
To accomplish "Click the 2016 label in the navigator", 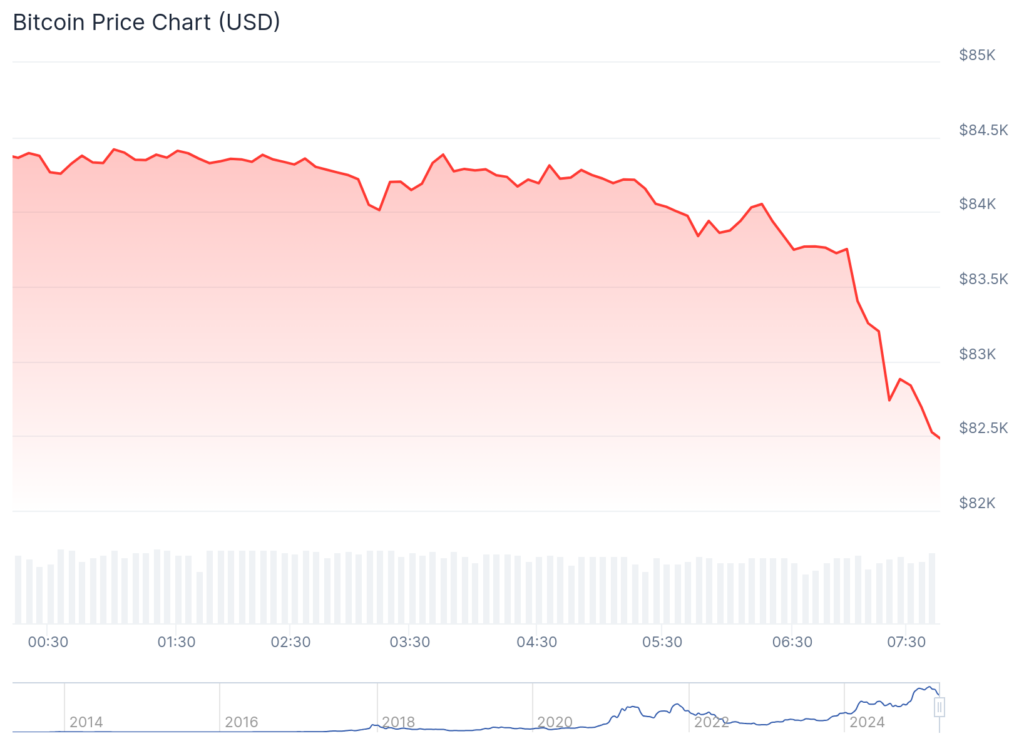I will click(x=242, y=722).
